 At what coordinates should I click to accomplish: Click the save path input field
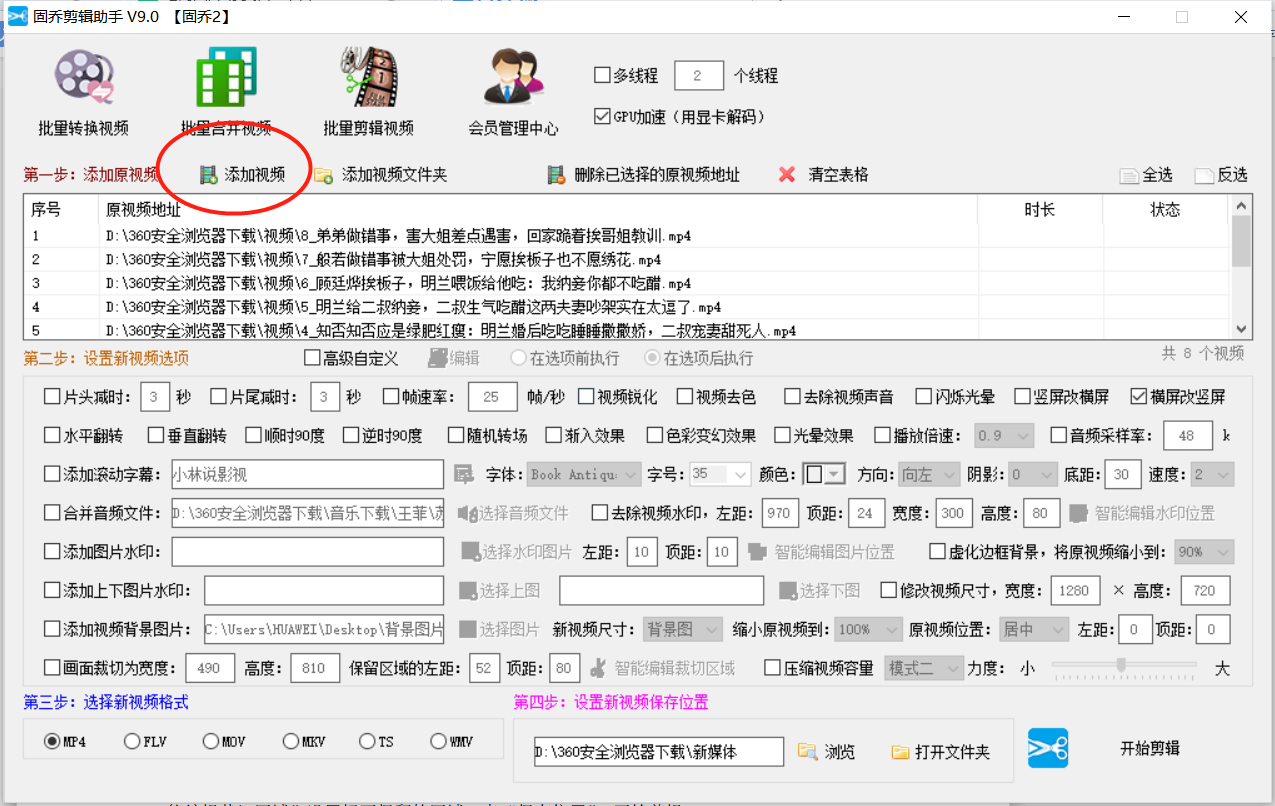tap(659, 751)
